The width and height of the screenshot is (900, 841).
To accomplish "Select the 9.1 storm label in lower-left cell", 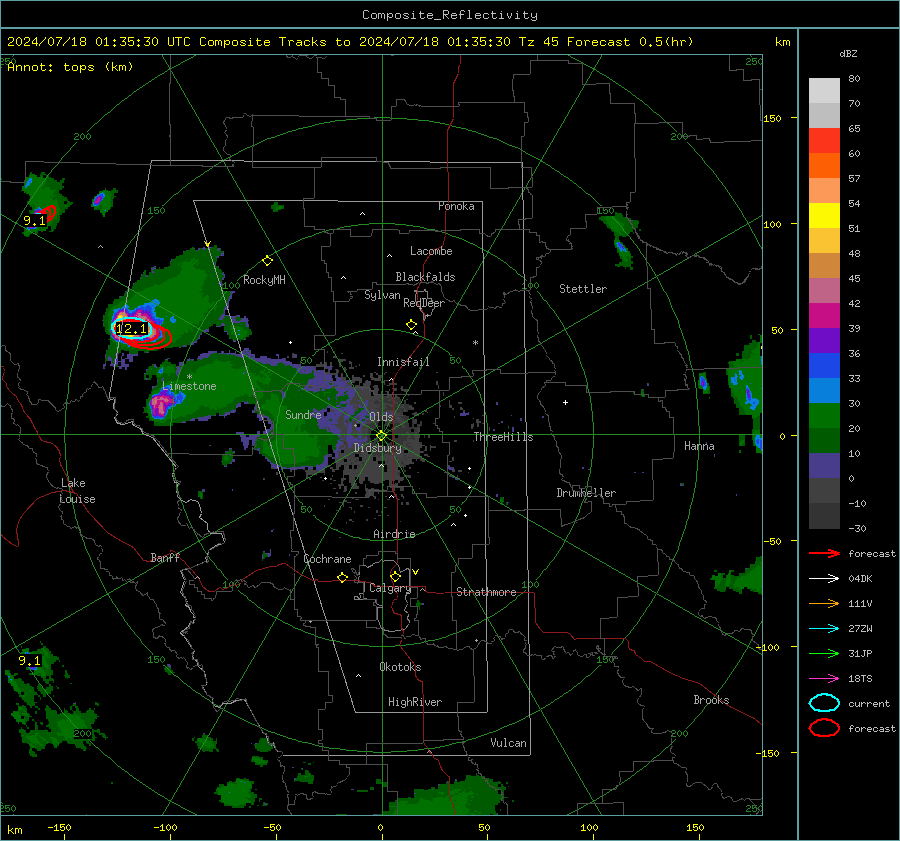I will (x=29, y=661).
